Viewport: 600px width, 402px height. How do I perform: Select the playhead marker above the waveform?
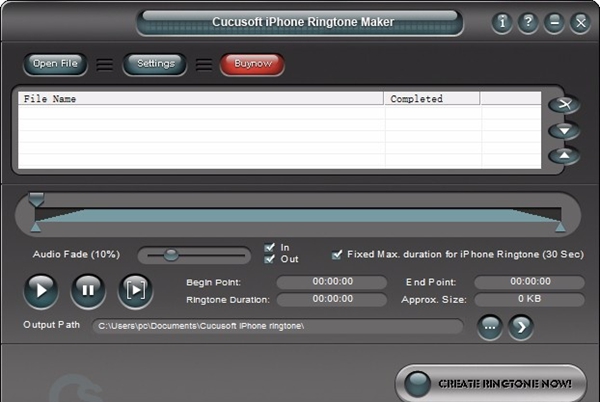(36, 200)
